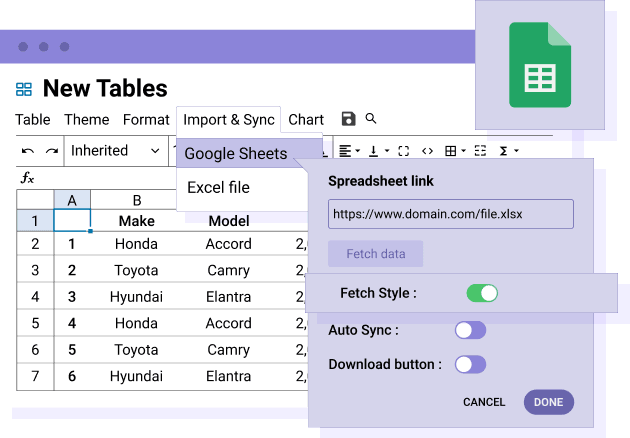
Task: Expand the text alignment dropdown
Action: [349, 151]
